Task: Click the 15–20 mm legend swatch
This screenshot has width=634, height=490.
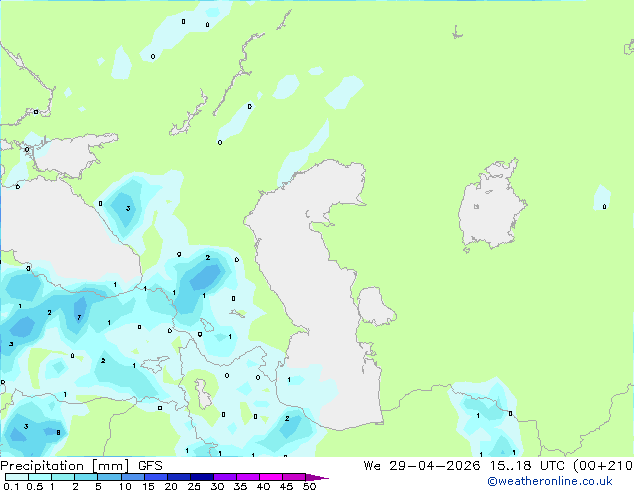Action: point(155,477)
